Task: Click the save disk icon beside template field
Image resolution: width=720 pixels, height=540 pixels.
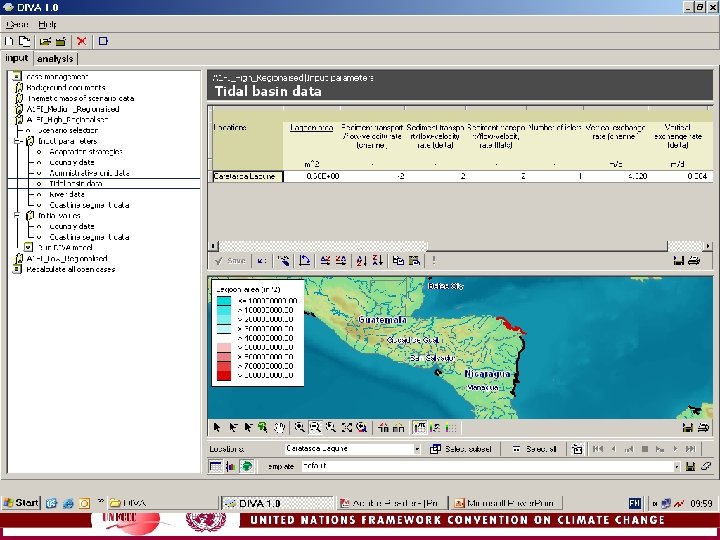Action: click(x=691, y=466)
